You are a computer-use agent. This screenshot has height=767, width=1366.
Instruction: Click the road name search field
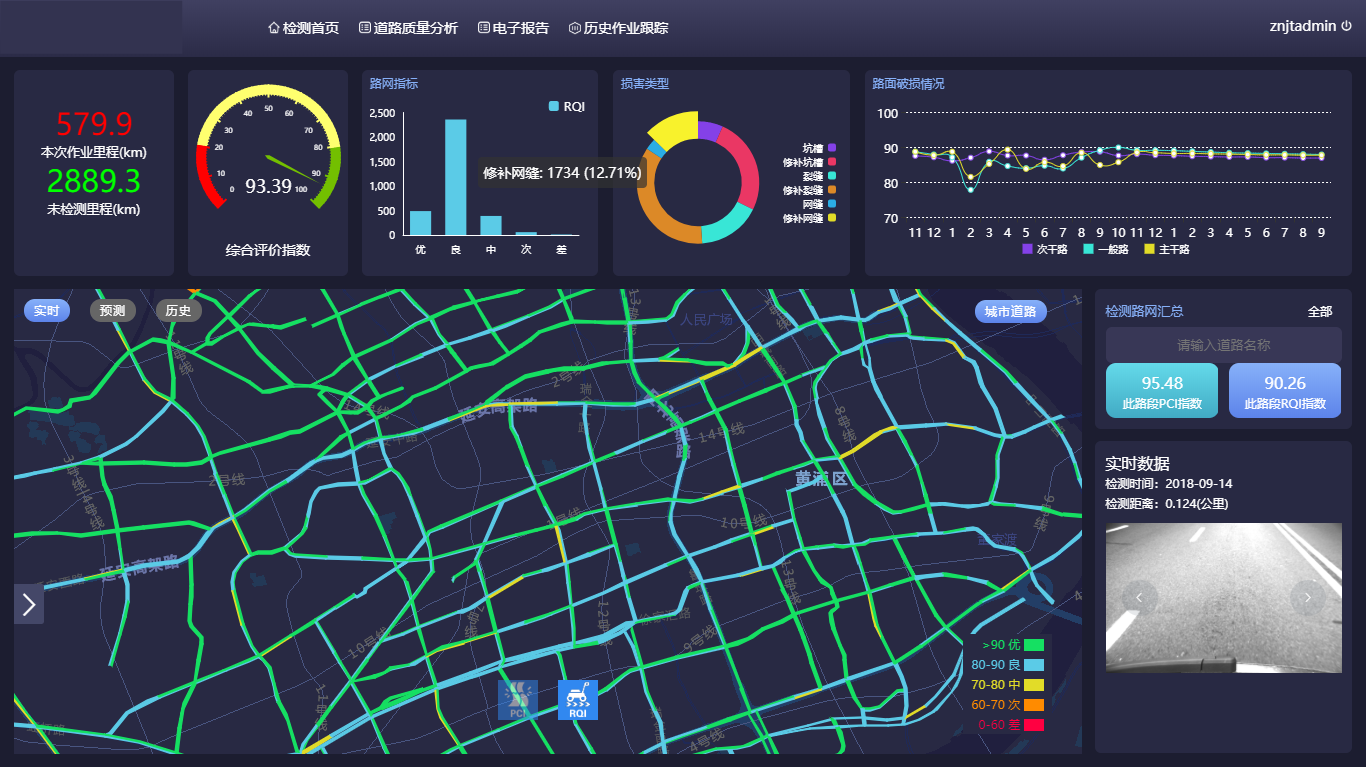point(1223,345)
